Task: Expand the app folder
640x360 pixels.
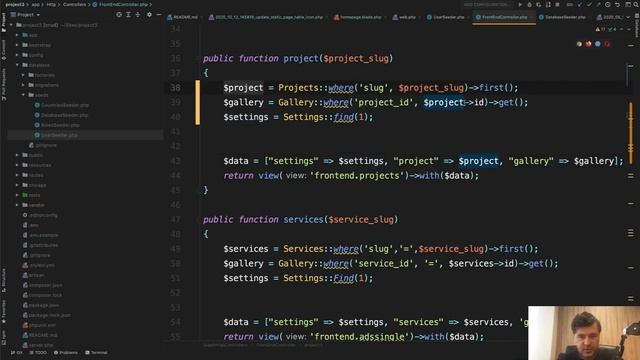Action: click(17, 35)
